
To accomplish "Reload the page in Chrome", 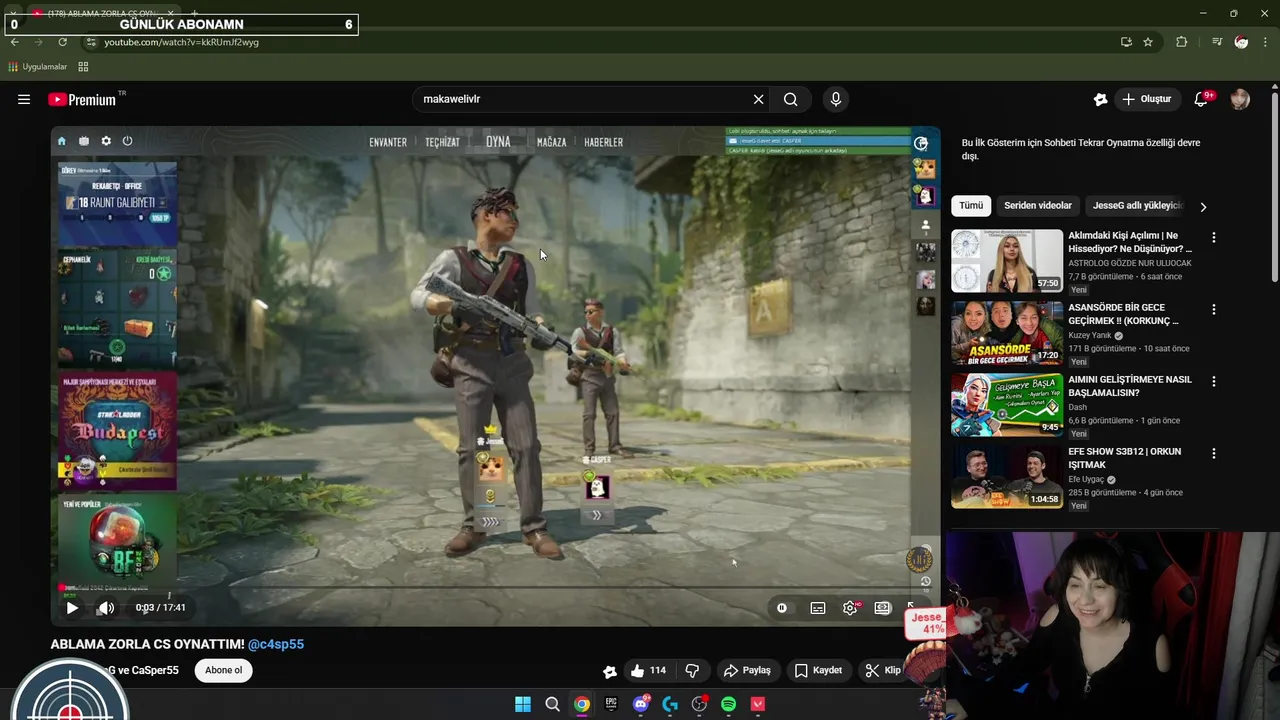I will pyautogui.click(x=62, y=42).
